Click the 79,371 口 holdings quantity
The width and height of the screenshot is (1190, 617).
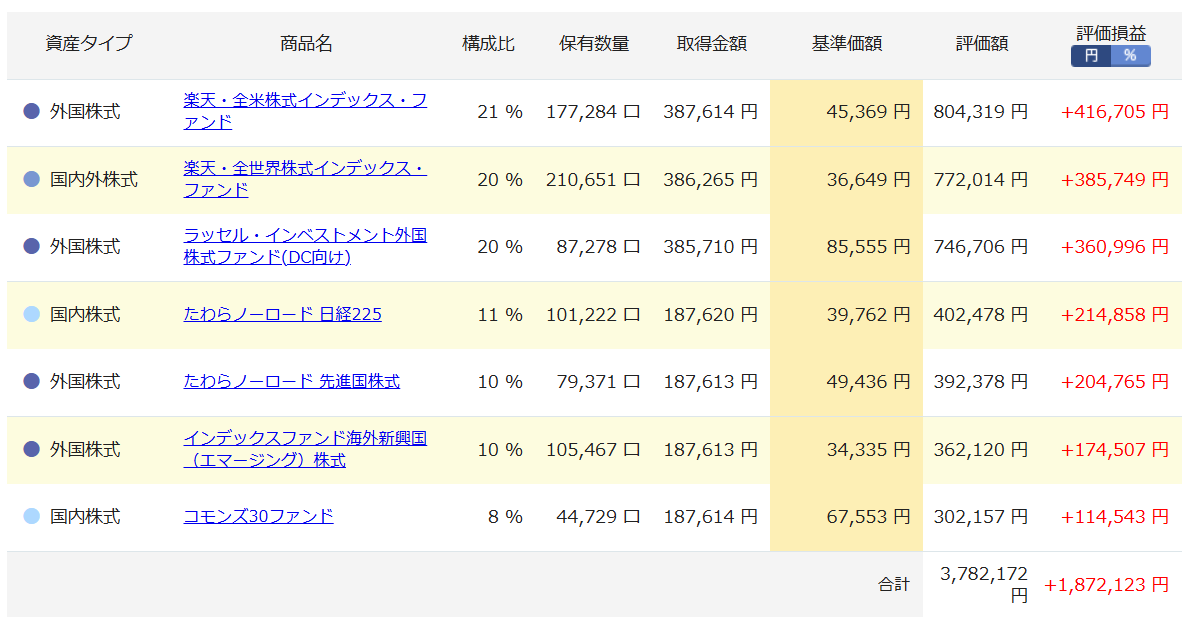point(598,381)
